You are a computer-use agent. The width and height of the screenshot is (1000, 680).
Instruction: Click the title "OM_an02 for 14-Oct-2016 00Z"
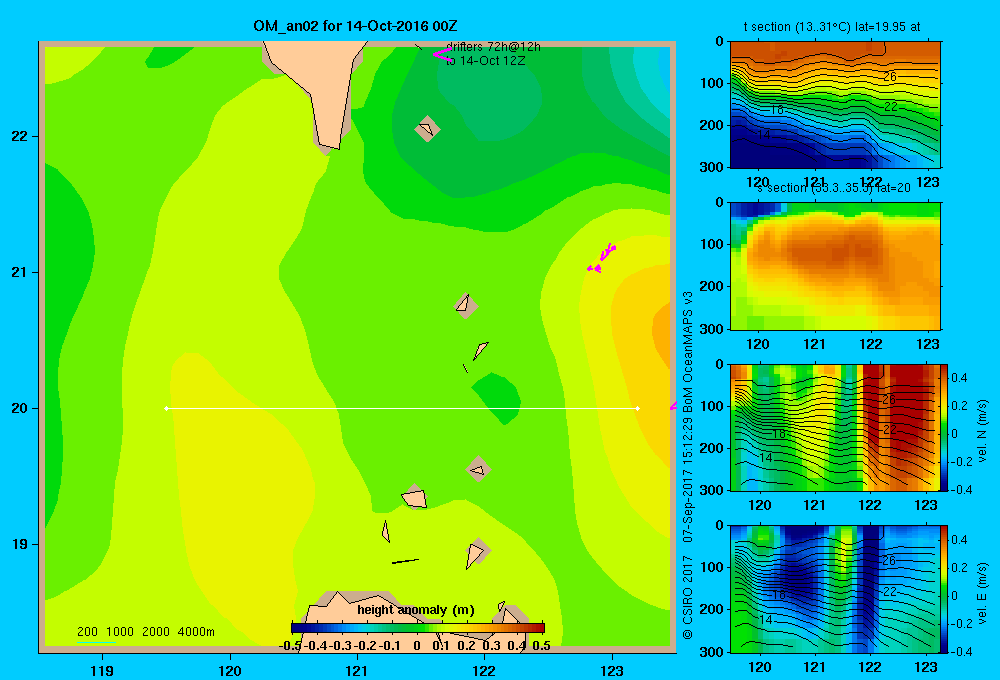pyautogui.click(x=355, y=26)
